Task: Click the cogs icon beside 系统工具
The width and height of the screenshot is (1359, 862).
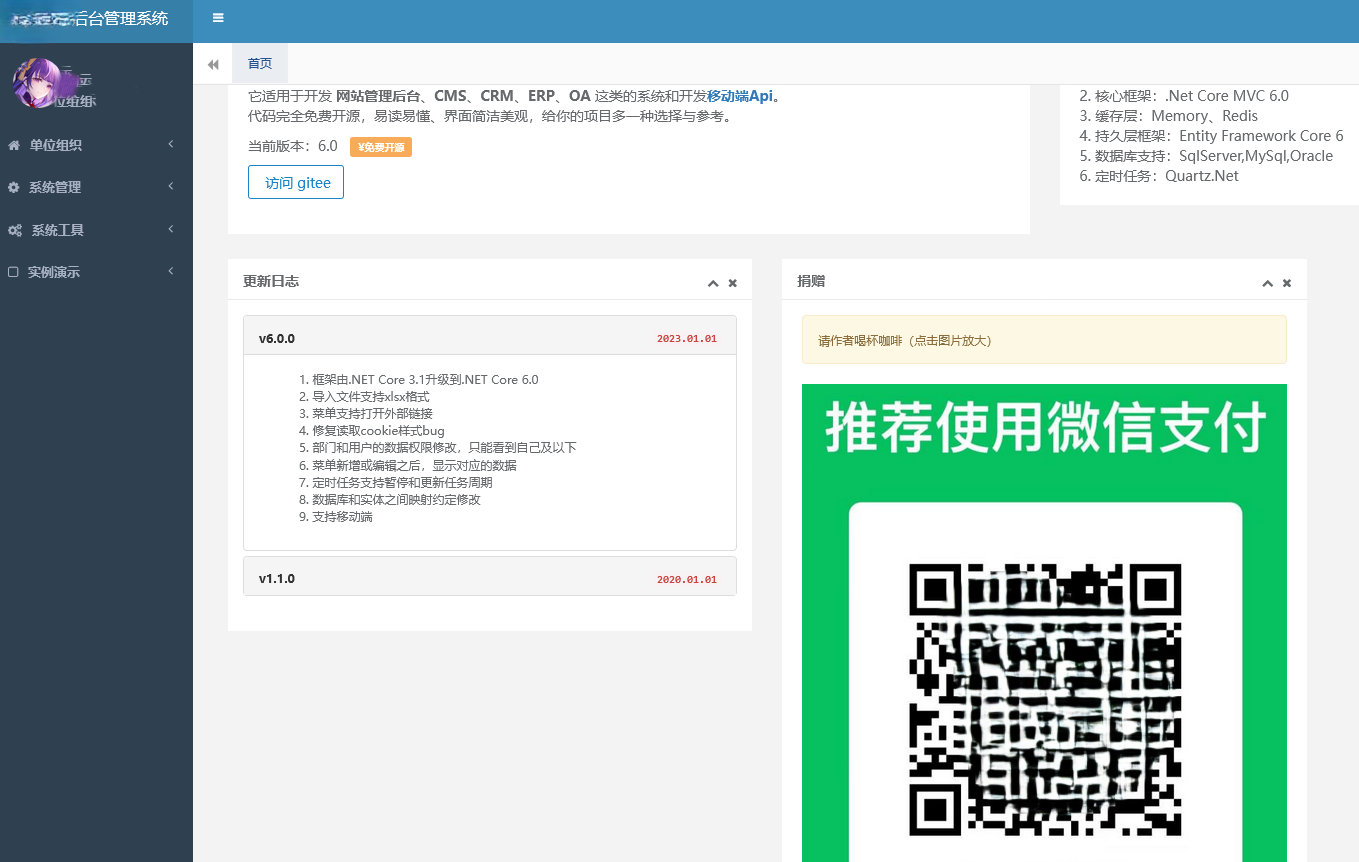Action: click(x=15, y=230)
